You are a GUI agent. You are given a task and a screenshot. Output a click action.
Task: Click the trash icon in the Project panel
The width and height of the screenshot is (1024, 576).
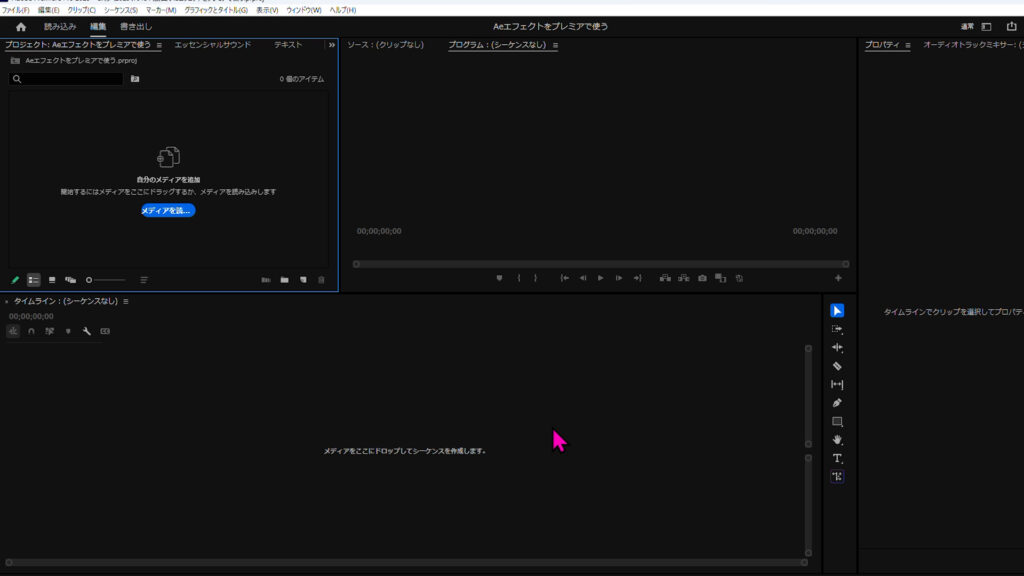coord(321,280)
